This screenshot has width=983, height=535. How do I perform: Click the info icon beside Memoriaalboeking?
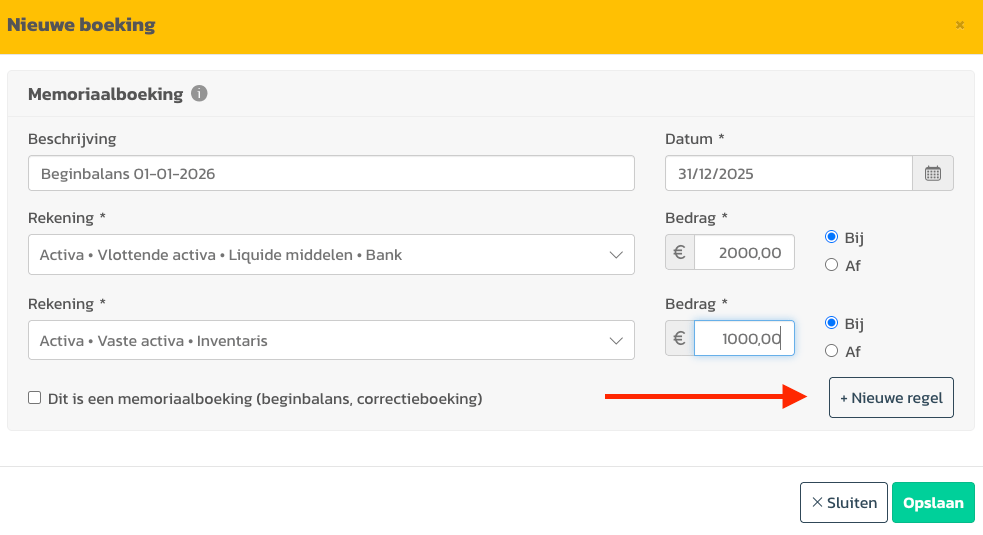coord(199,94)
